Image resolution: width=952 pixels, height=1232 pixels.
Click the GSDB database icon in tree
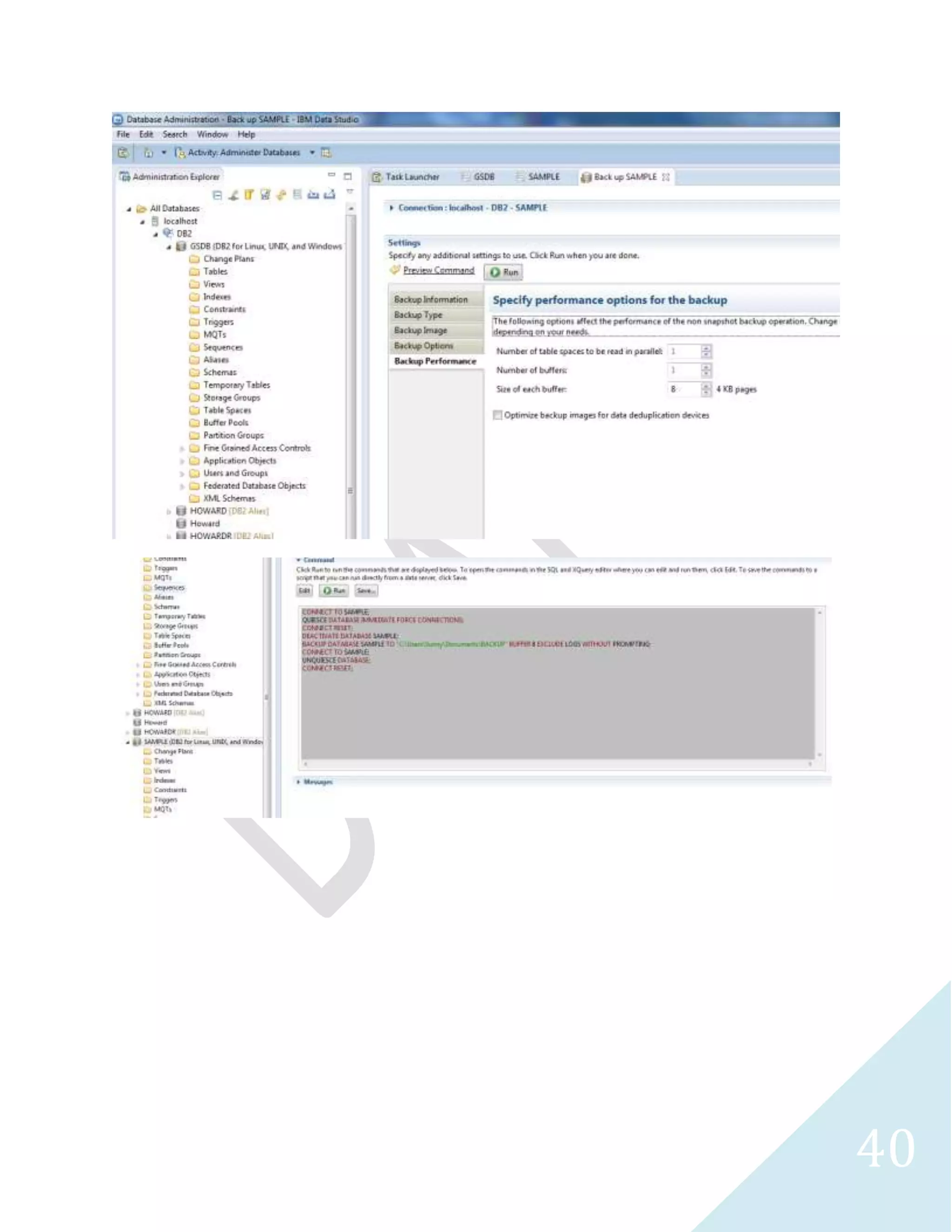[181, 246]
